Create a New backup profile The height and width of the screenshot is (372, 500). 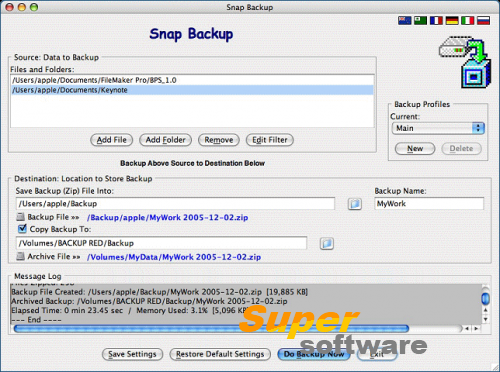coord(415,149)
